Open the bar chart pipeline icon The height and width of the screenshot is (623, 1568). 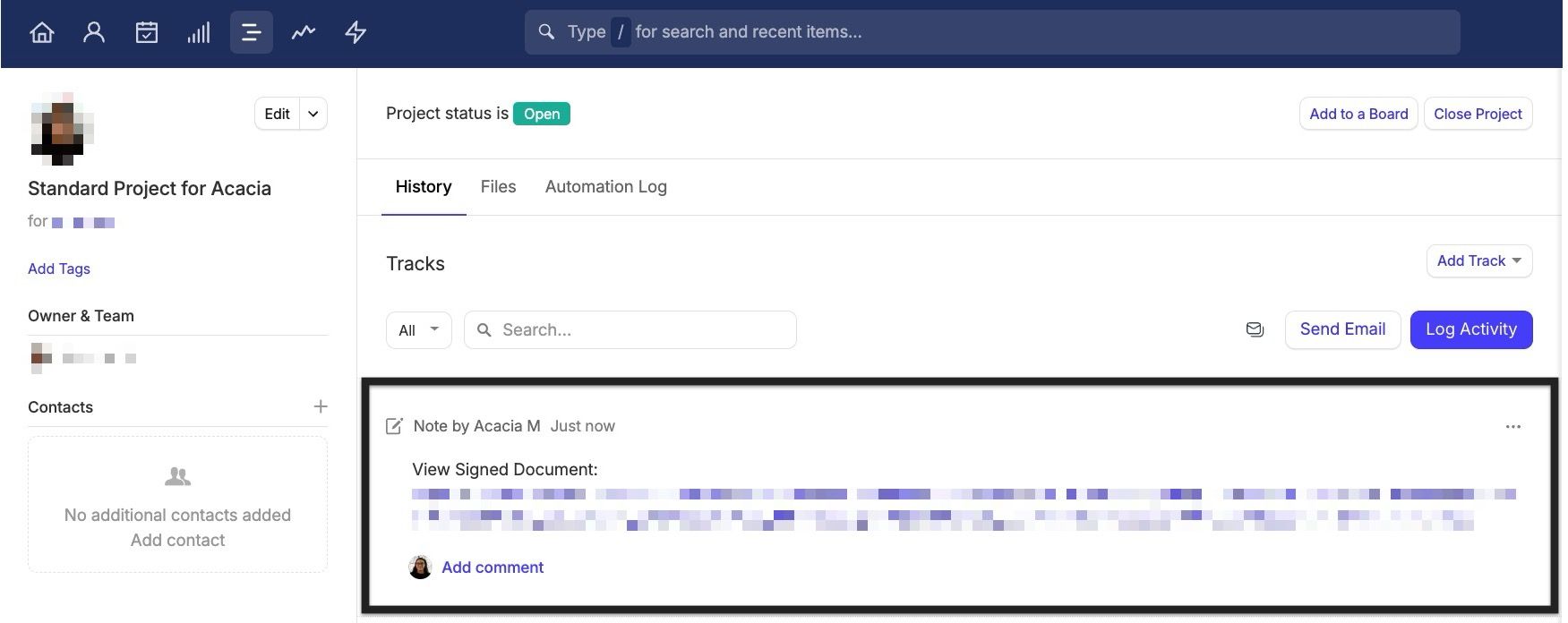(x=199, y=32)
